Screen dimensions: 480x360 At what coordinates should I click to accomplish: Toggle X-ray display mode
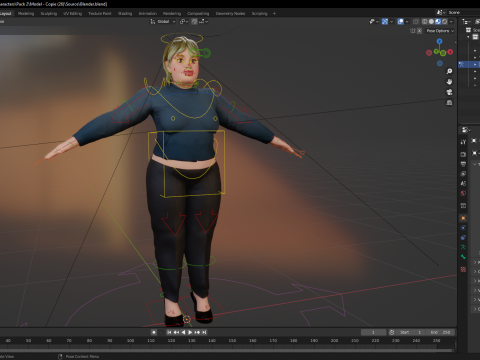click(x=416, y=21)
